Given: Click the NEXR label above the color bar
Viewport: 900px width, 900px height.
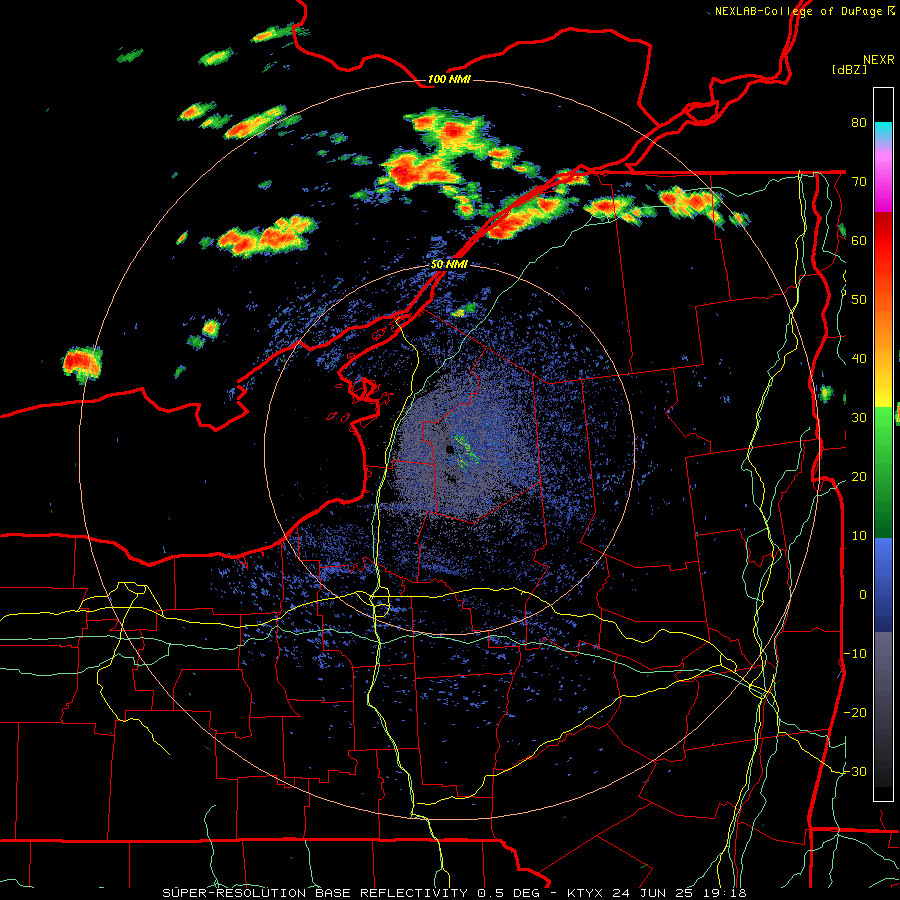Looking at the screenshot, I should (x=879, y=60).
